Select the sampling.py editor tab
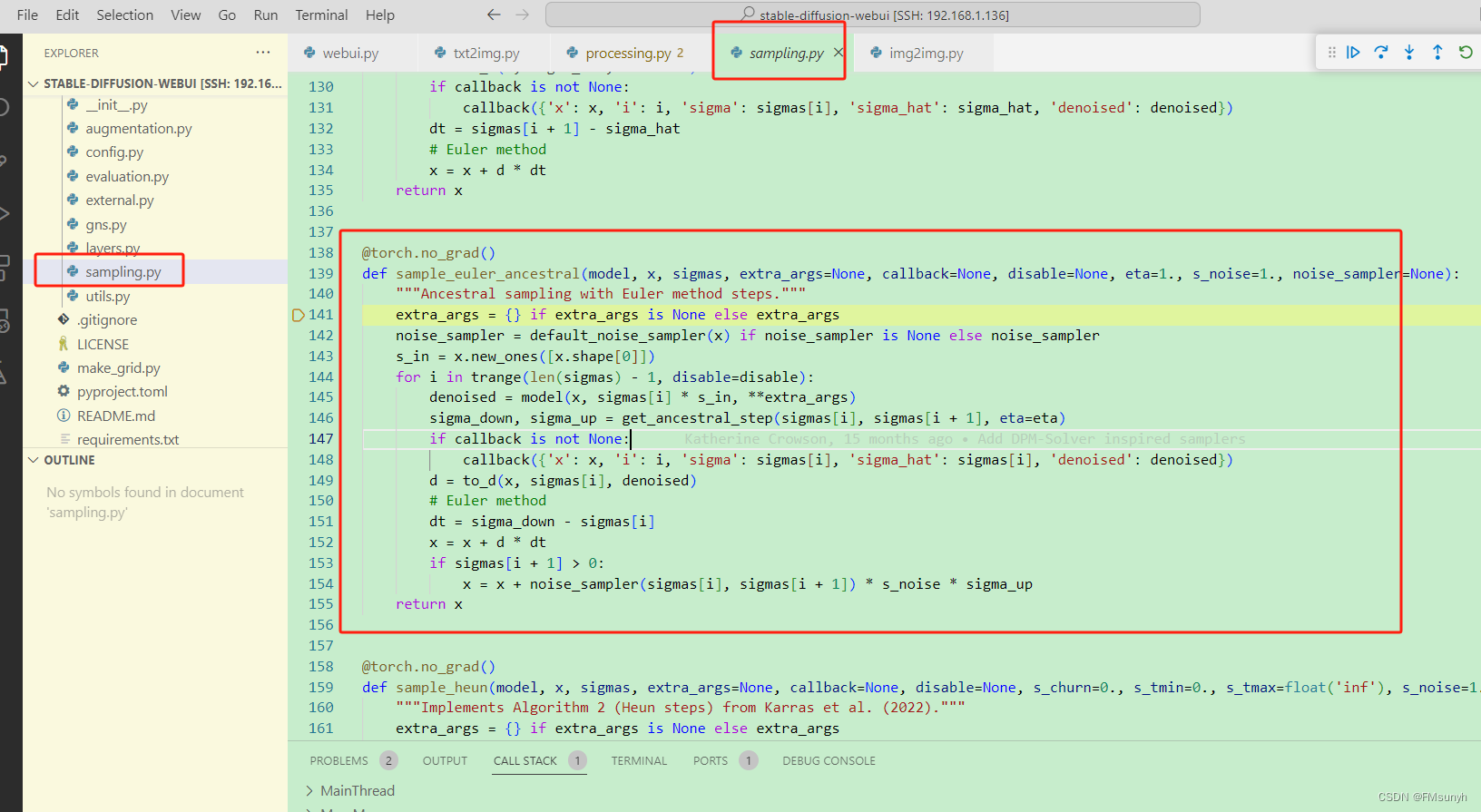The width and height of the screenshot is (1481, 812). pos(786,53)
